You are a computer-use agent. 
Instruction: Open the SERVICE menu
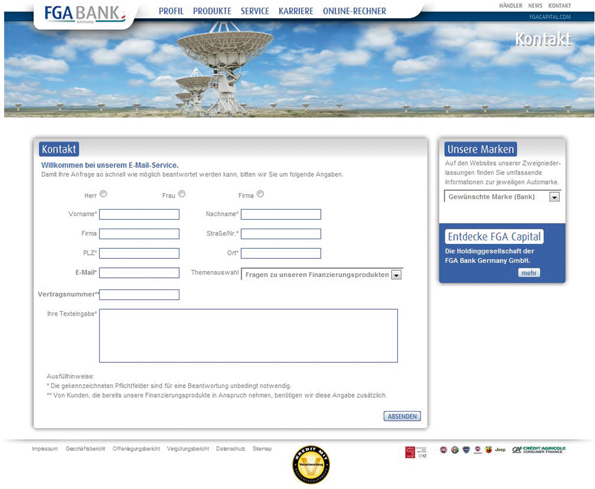tap(255, 11)
